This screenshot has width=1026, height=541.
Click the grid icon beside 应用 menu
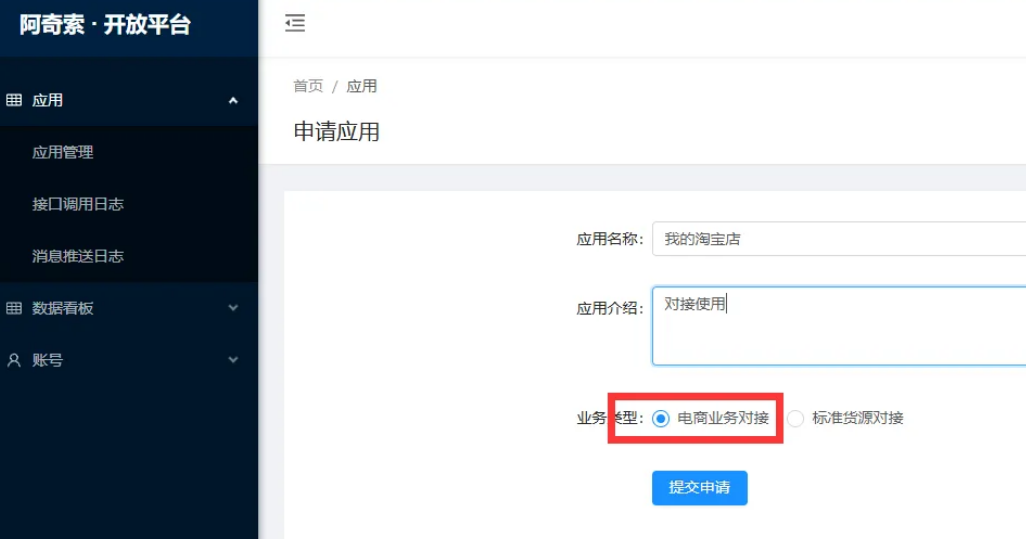point(14,100)
